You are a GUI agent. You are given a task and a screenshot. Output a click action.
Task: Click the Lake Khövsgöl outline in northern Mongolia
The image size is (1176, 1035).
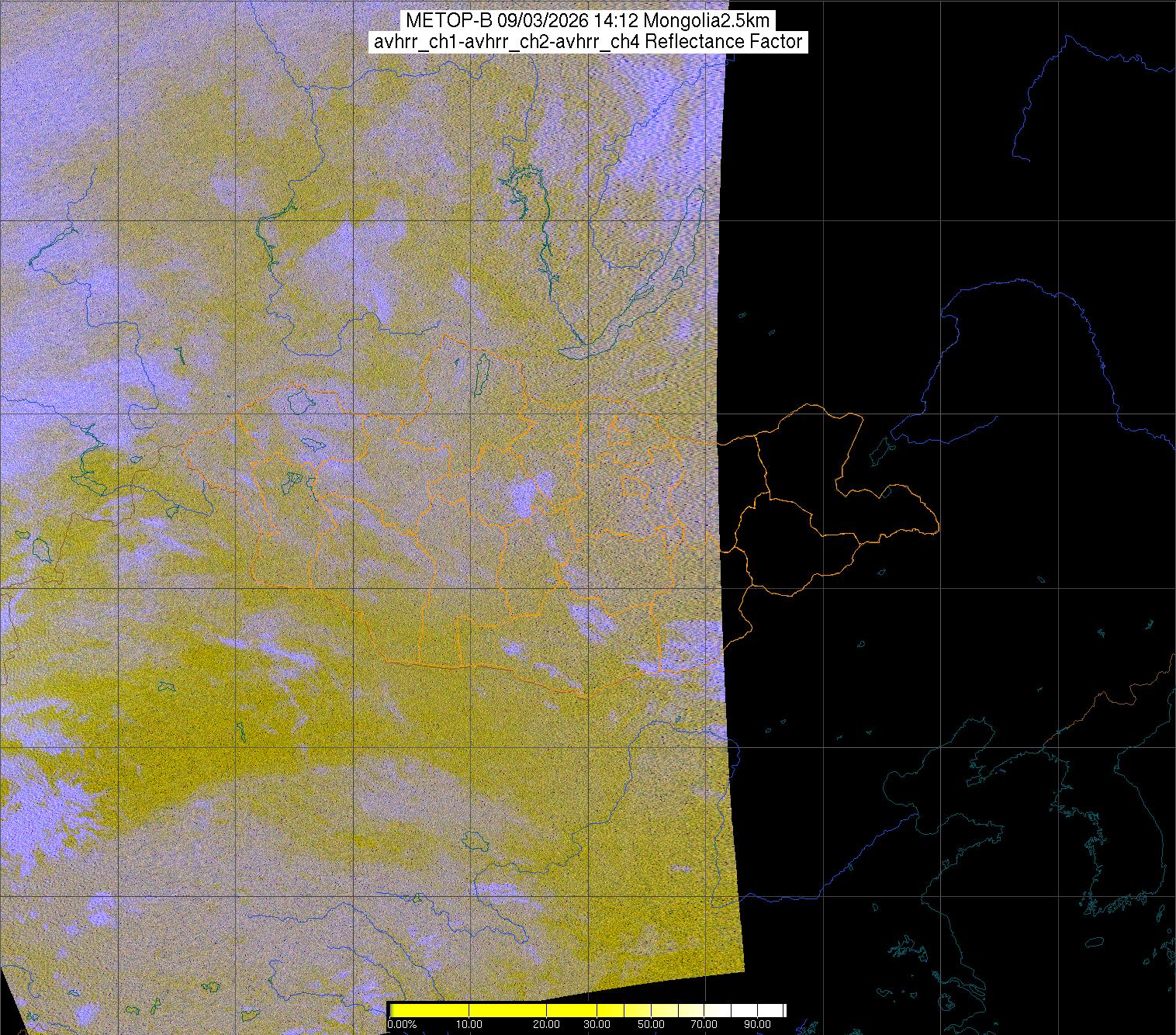point(482,370)
